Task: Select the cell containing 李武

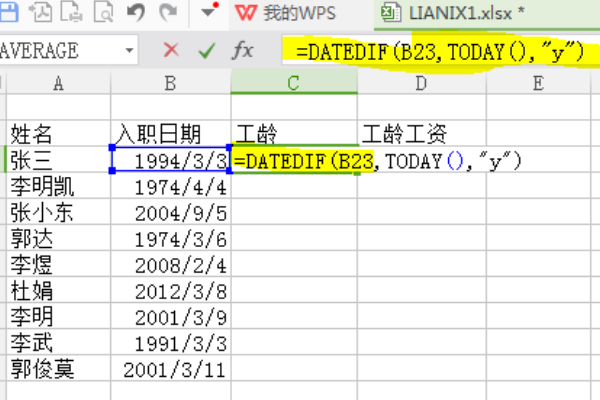Action: point(58,342)
